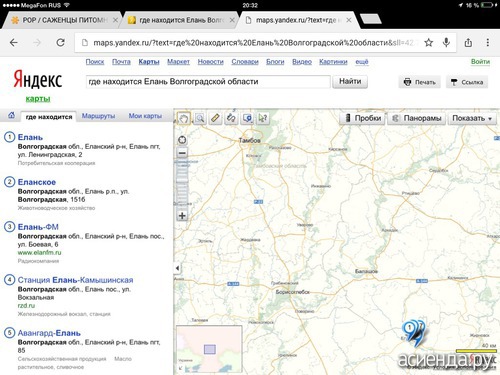
Task: Switch to the Мои карты tab
Action: (x=145, y=116)
